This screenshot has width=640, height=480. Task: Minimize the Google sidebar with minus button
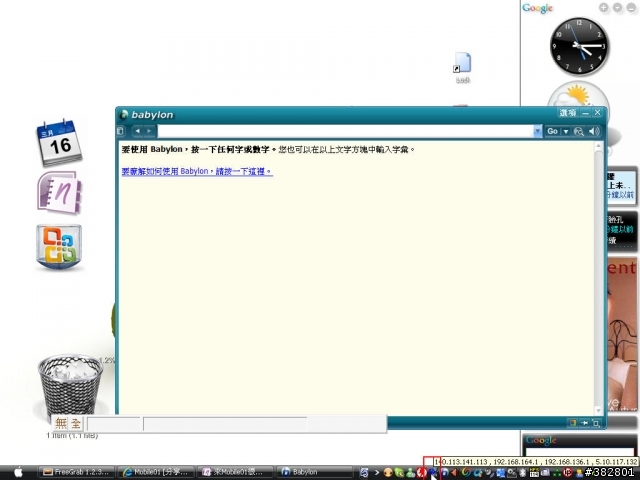(x=631, y=7)
